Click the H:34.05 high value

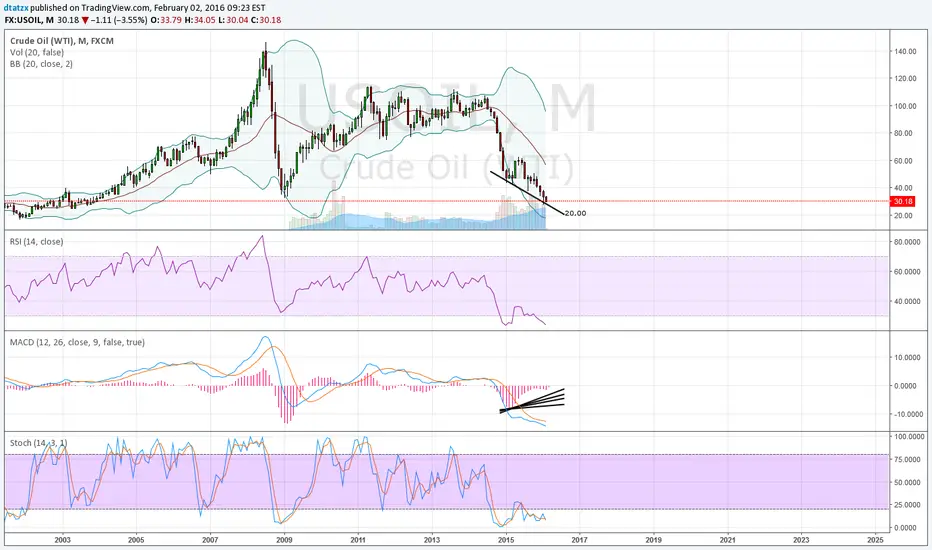coord(198,20)
